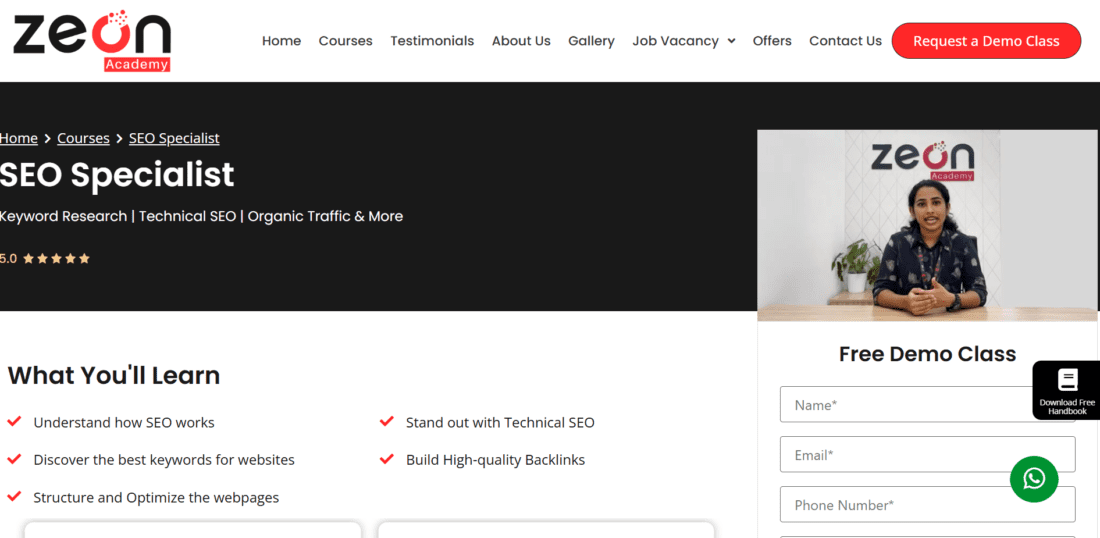This screenshot has width=1100, height=538.
Task: Click the Zeon Academy logo
Action: click(92, 40)
